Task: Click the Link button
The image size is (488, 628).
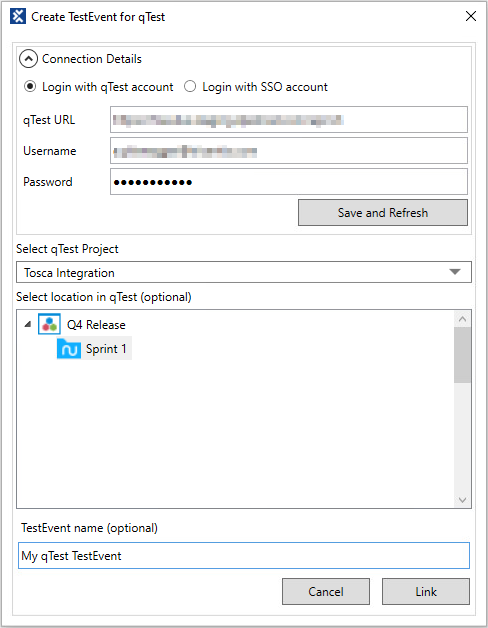Action: [426, 592]
